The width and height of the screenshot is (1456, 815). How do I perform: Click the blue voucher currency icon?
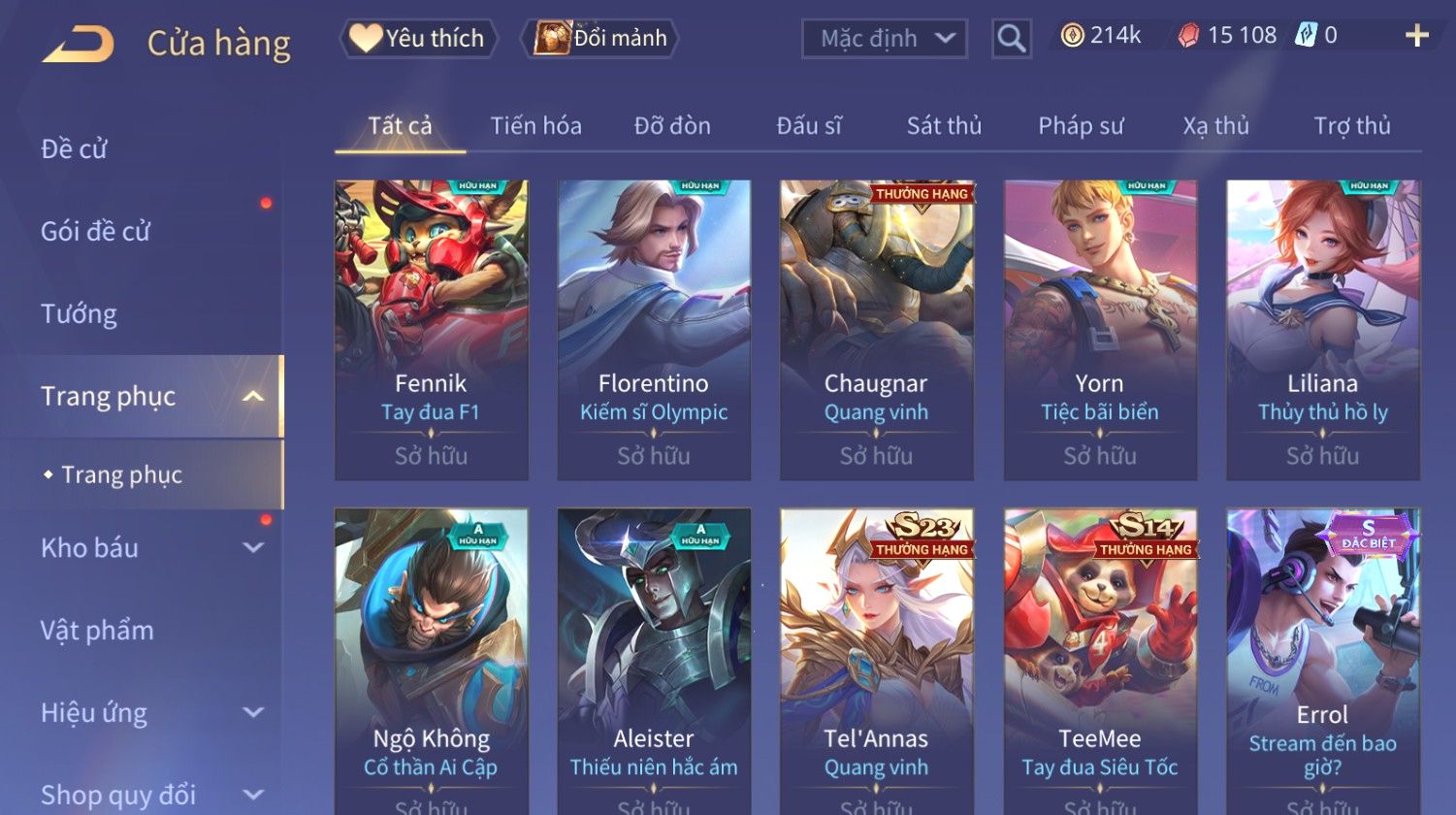coord(1306,36)
